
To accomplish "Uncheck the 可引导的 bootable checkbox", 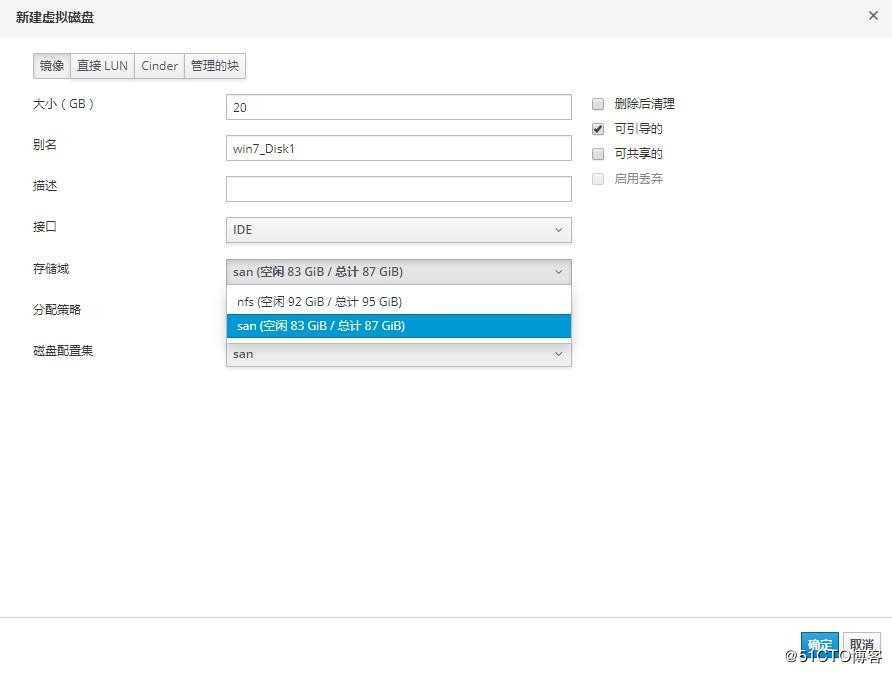I will click(598, 129).
